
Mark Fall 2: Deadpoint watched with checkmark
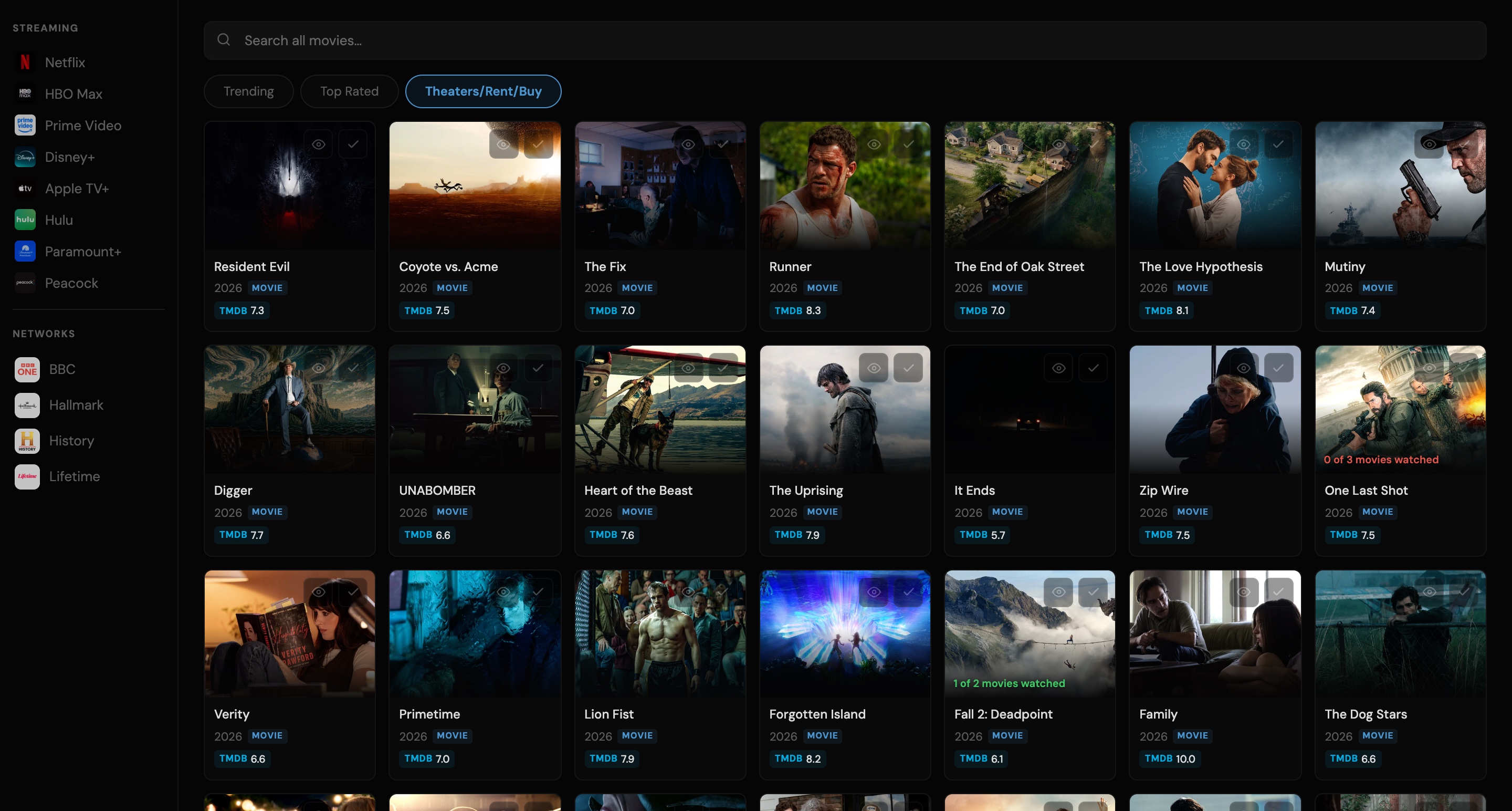(x=1093, y=592)
